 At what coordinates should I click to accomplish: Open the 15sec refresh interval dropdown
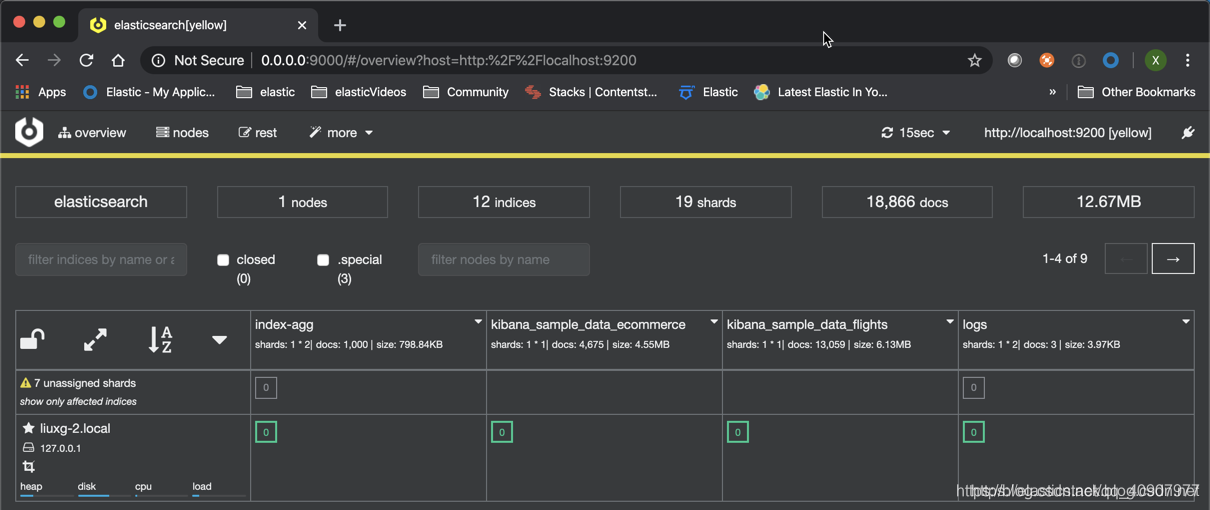point(915,132)
